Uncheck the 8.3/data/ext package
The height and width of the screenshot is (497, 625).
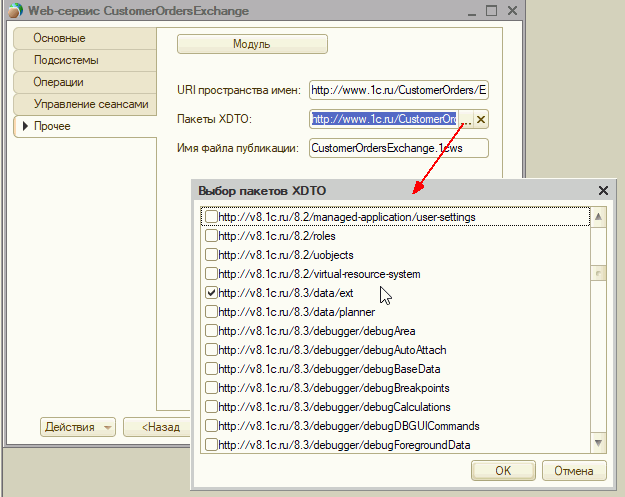(211, 293)
